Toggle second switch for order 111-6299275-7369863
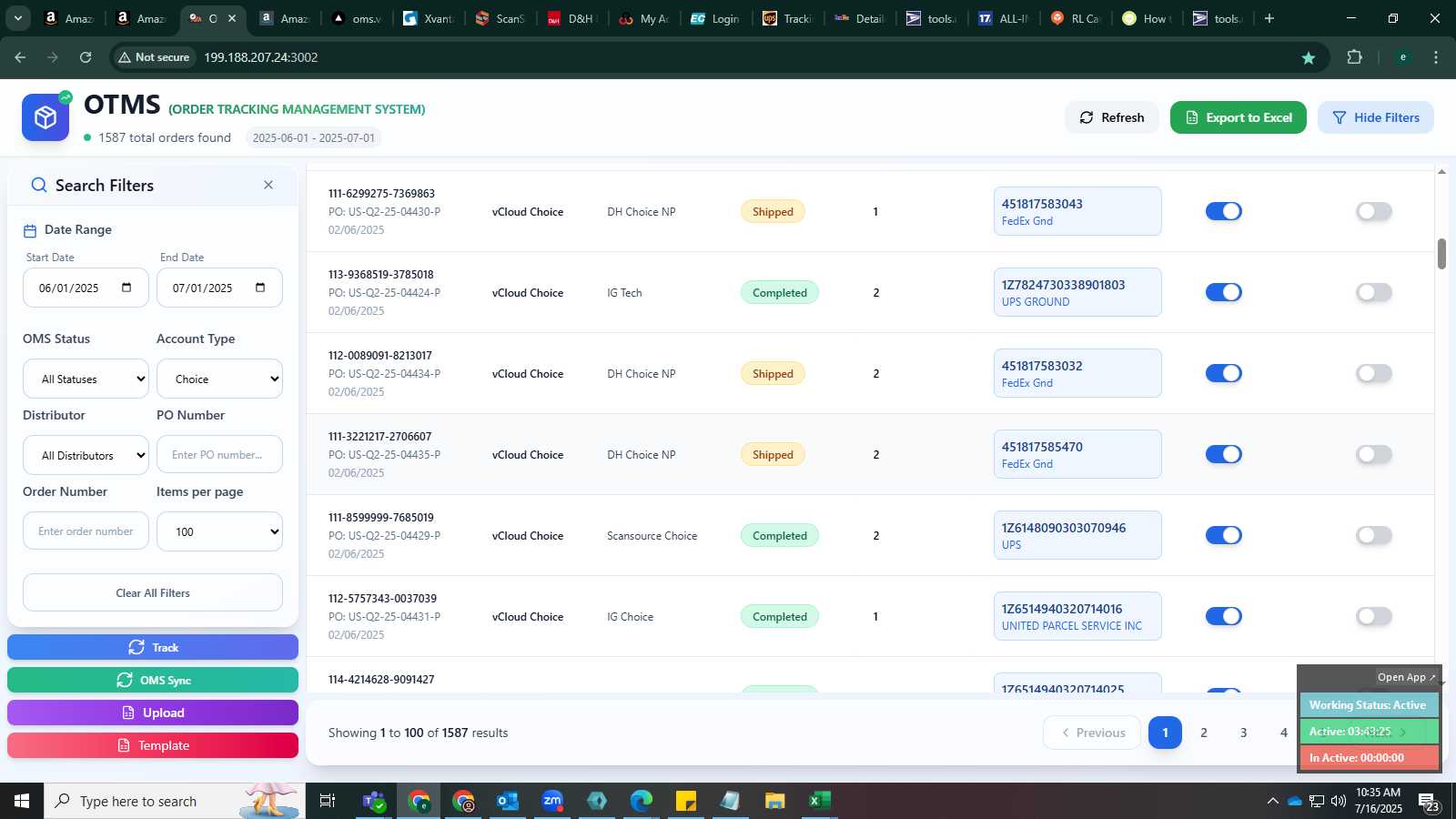Viewport: 1456px width, 819px height. click(x=1374, y=211)
